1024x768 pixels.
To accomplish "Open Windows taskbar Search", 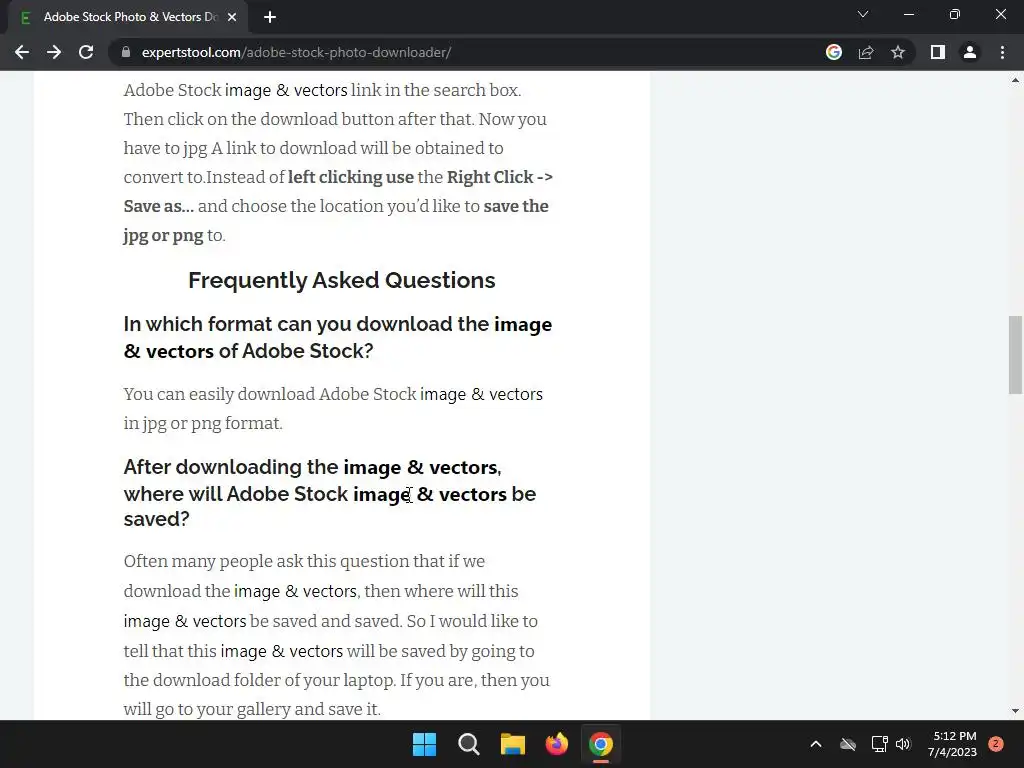I will [469, 744].
